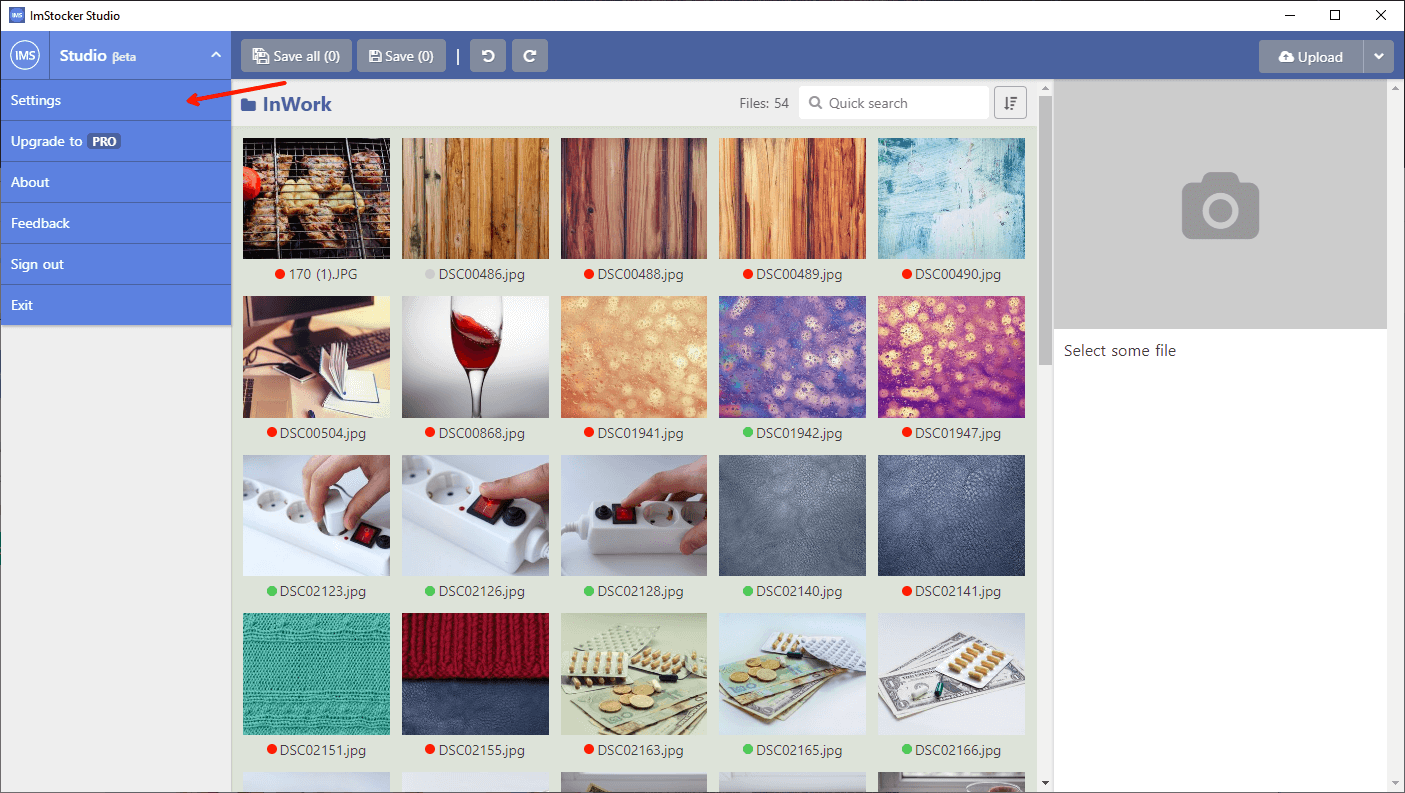
Task: Click the Files: 54 counter
Action: coord(764,103)
